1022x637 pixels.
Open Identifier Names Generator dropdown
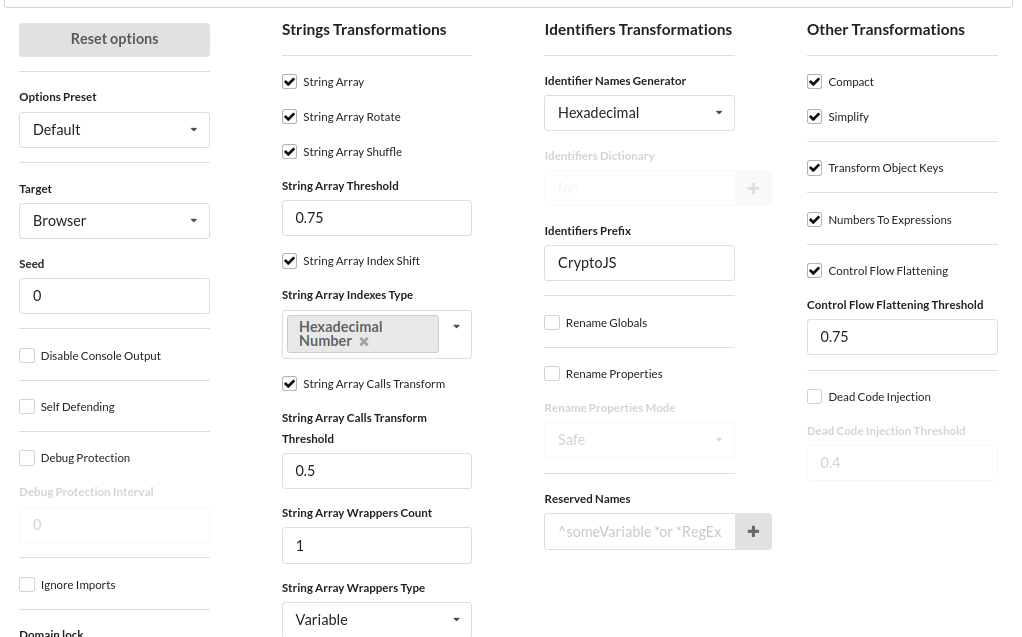coord(639,113)
